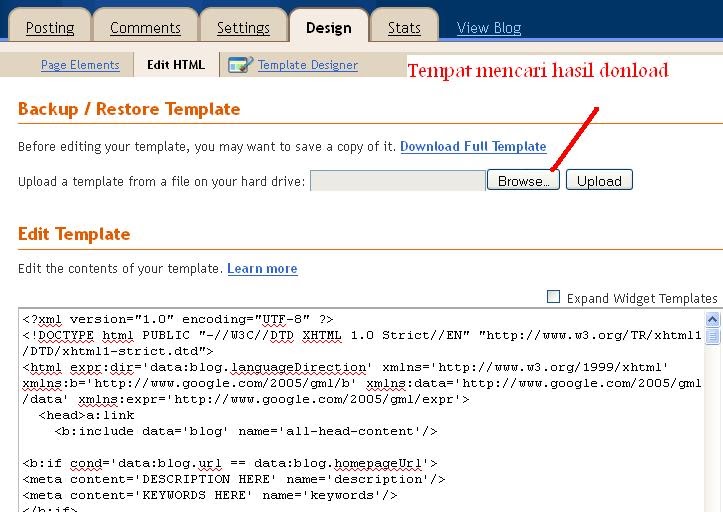The height and width of the screenshot is (512, 723).
Task: Click the Backup / Restore Template heading
Action: [x=129, y=109]
